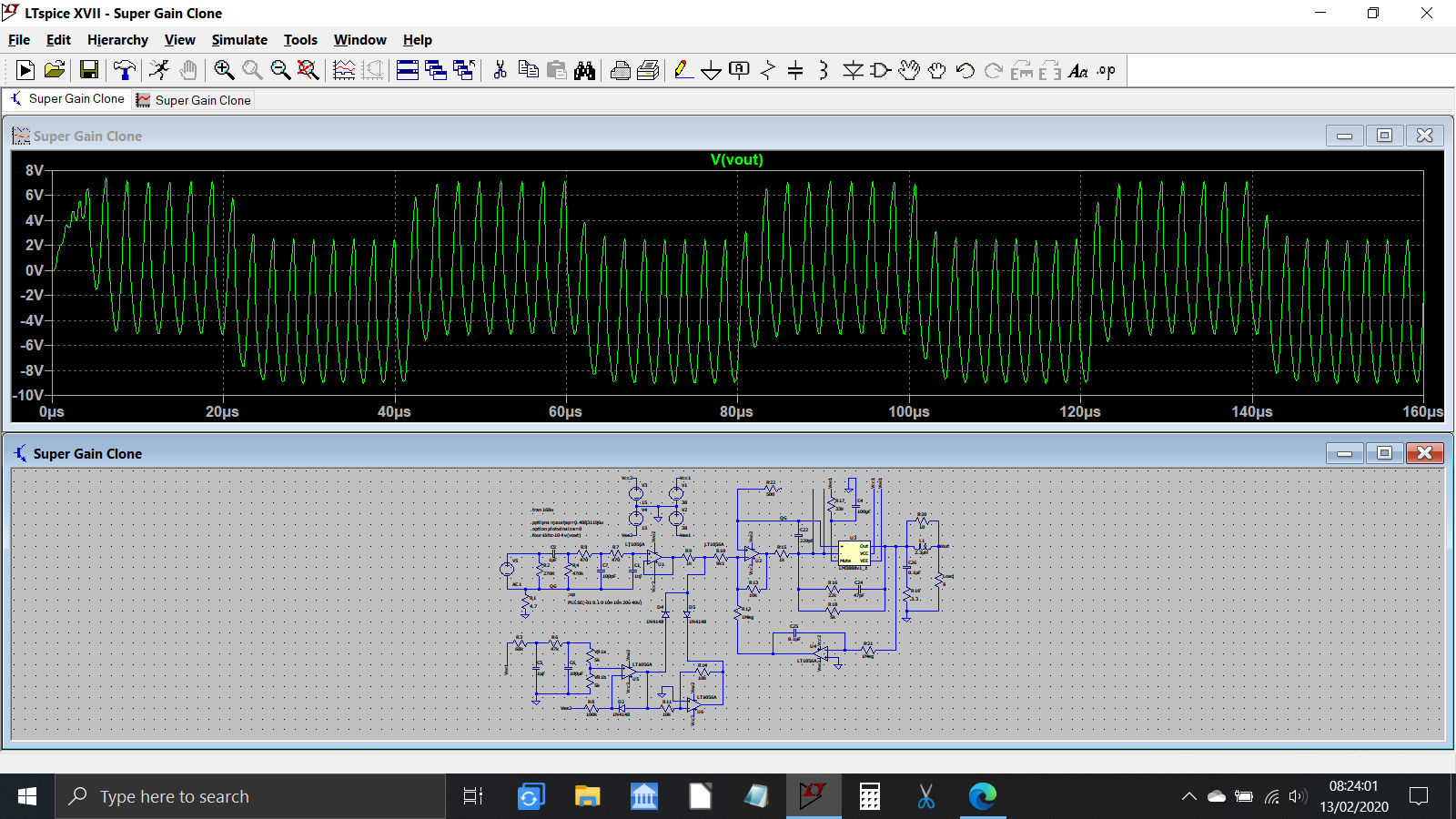Image resolution: width=1456 pixels, height=819 pixels.
Task: Click the 8V vertical axis label
Action: [35, 170]
